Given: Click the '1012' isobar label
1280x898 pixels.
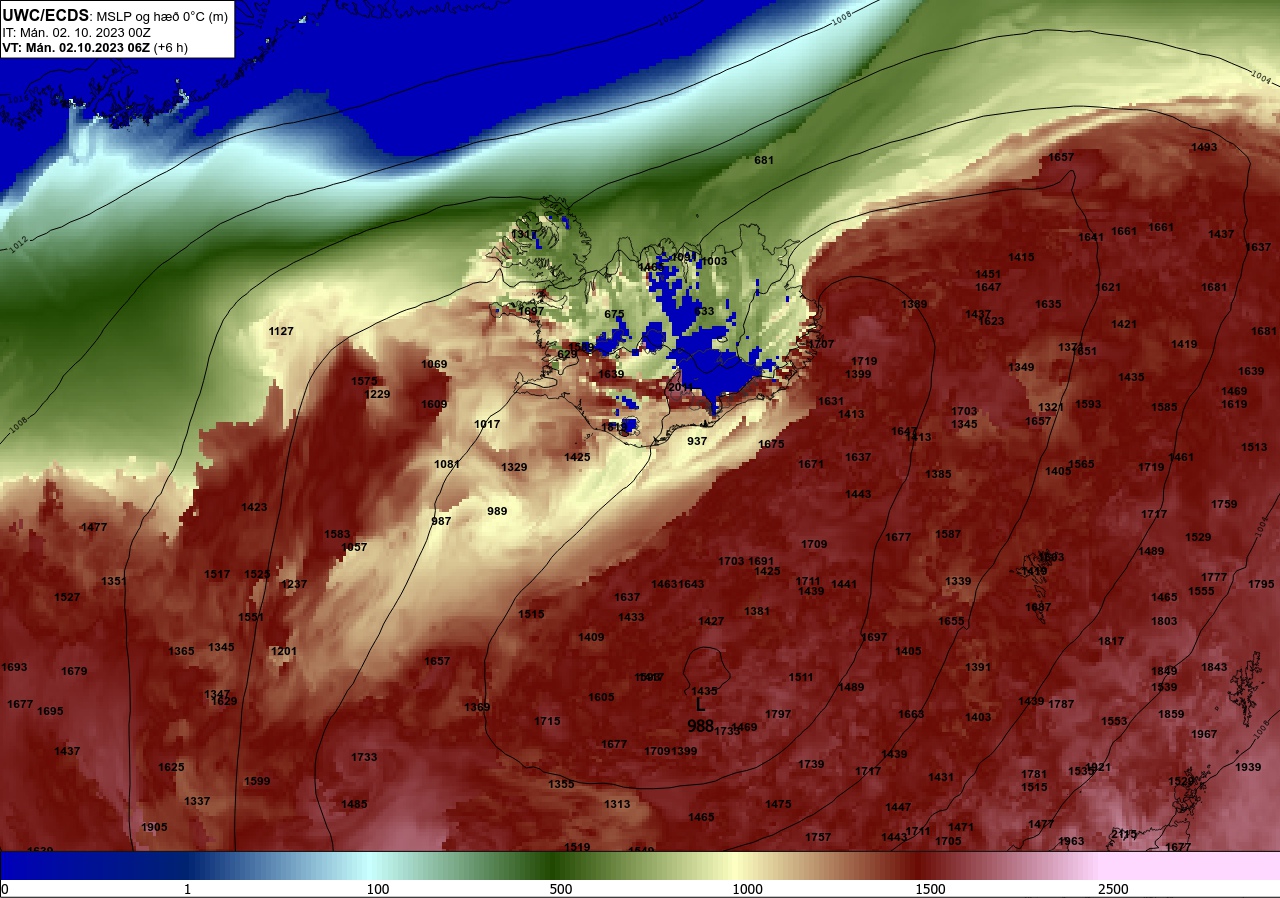Looking at the screenshot, I should [18, 243].
